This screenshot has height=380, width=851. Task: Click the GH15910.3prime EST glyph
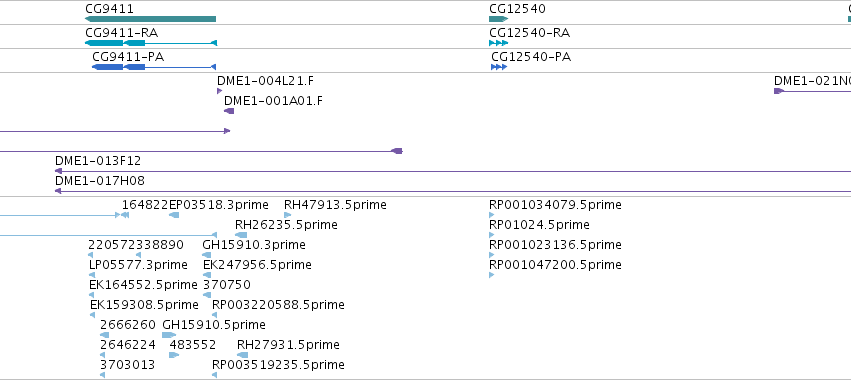point(206,255)
